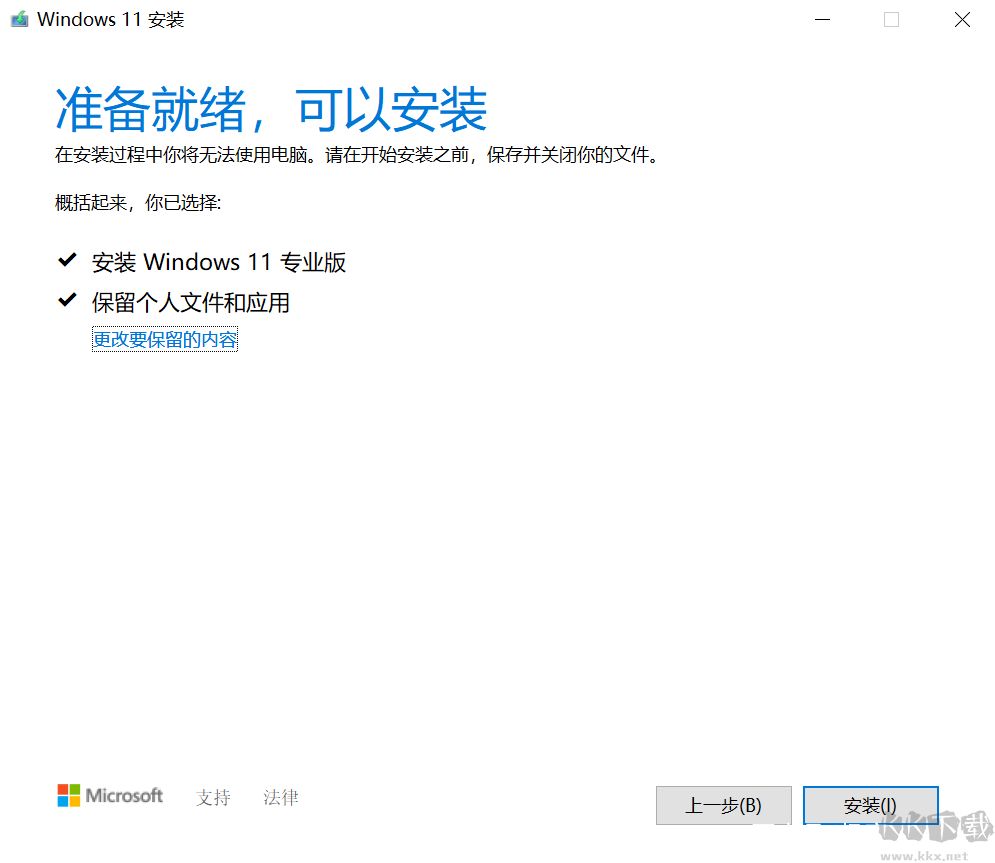Open the 支持 link
The height and width of the screenshot is (863, 995).
click(213, 797)
